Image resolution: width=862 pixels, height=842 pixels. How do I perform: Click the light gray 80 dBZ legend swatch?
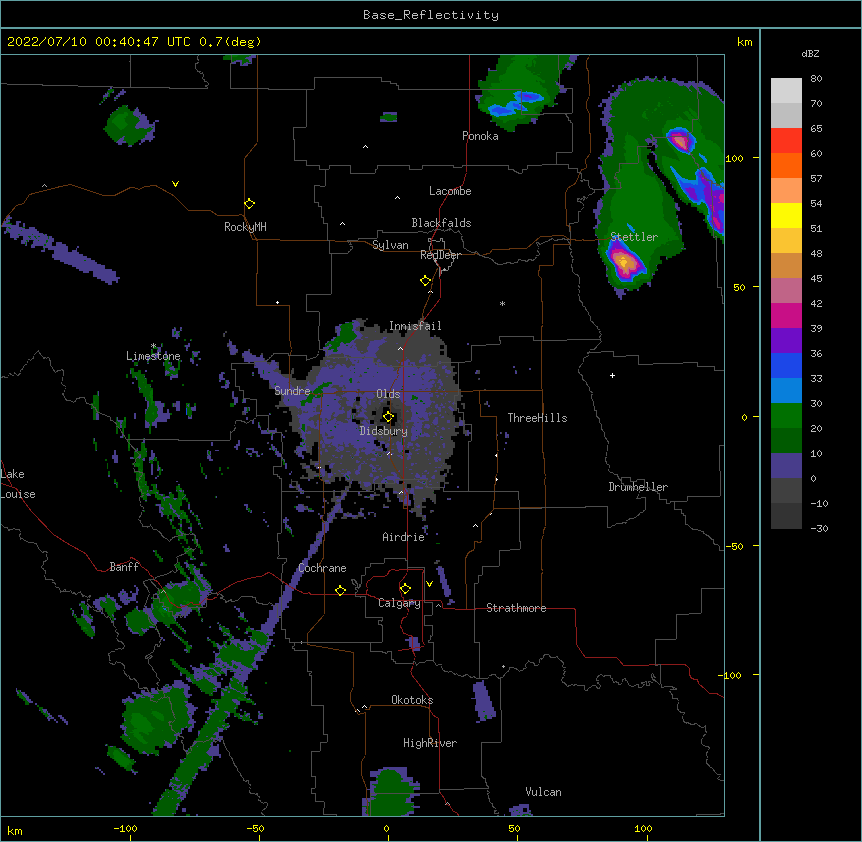pyautogui.click(x=786, y=91)
